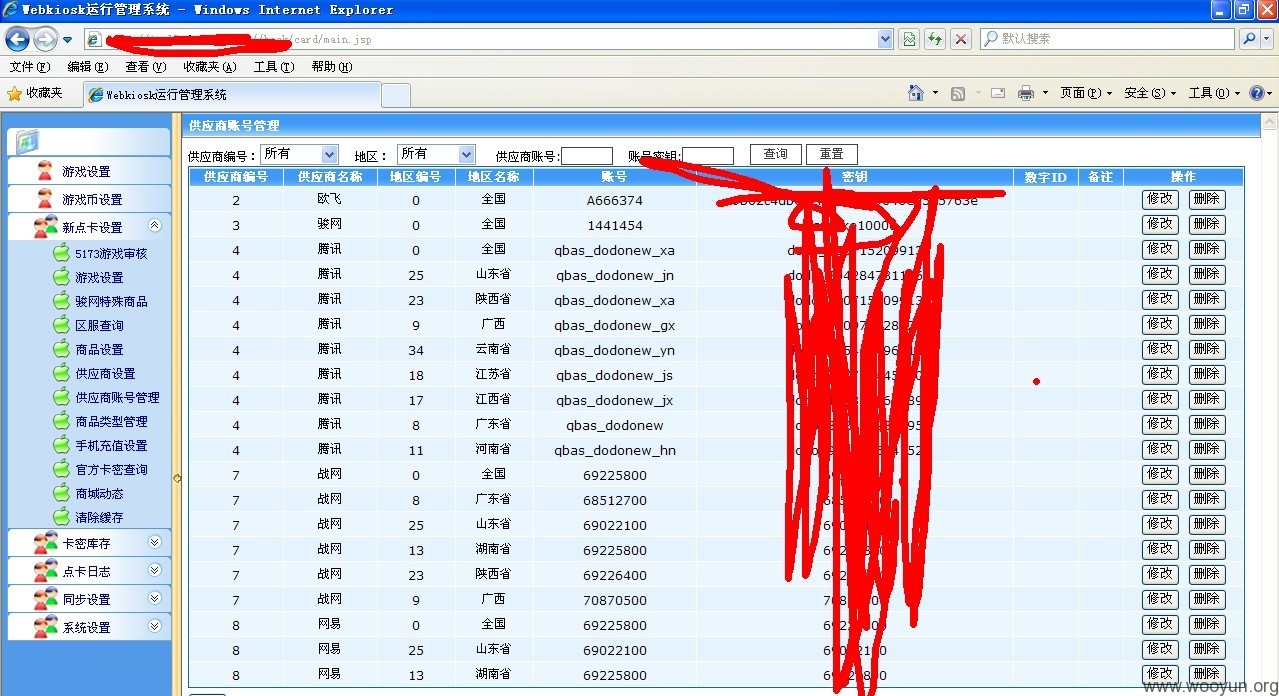The height and width of the screenshot is (696, 1279).
Task: Click the 账号密钥 input field
Action: click(708, 155)
